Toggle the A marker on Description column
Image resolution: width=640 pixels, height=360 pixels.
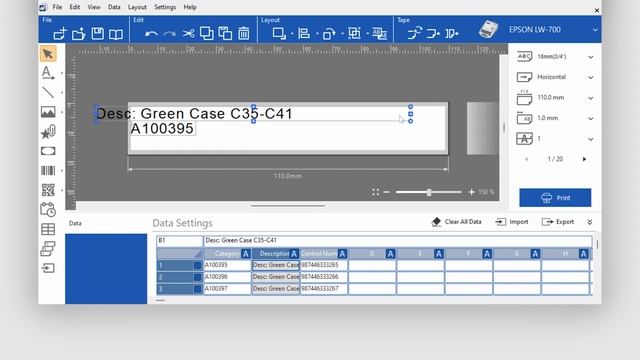[294, 254]
